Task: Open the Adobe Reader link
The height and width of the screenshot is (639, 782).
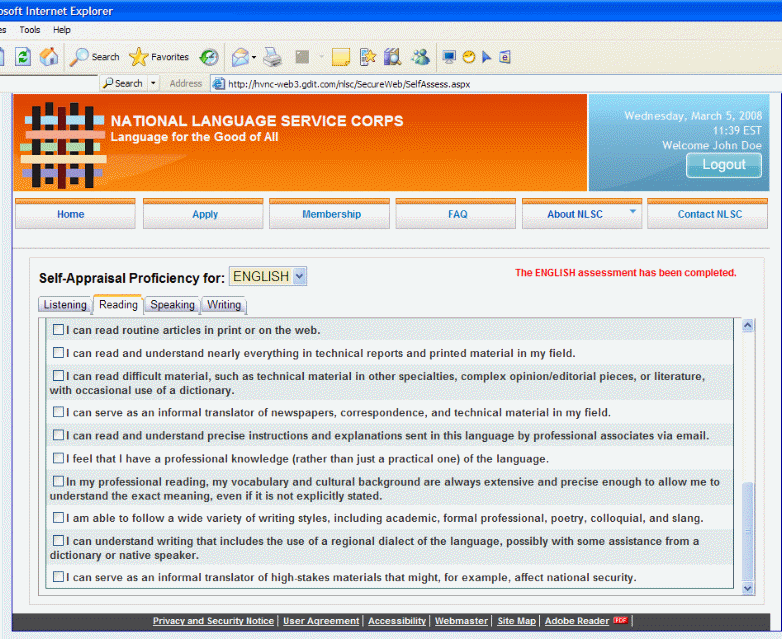Action: (x=577, y=621)
